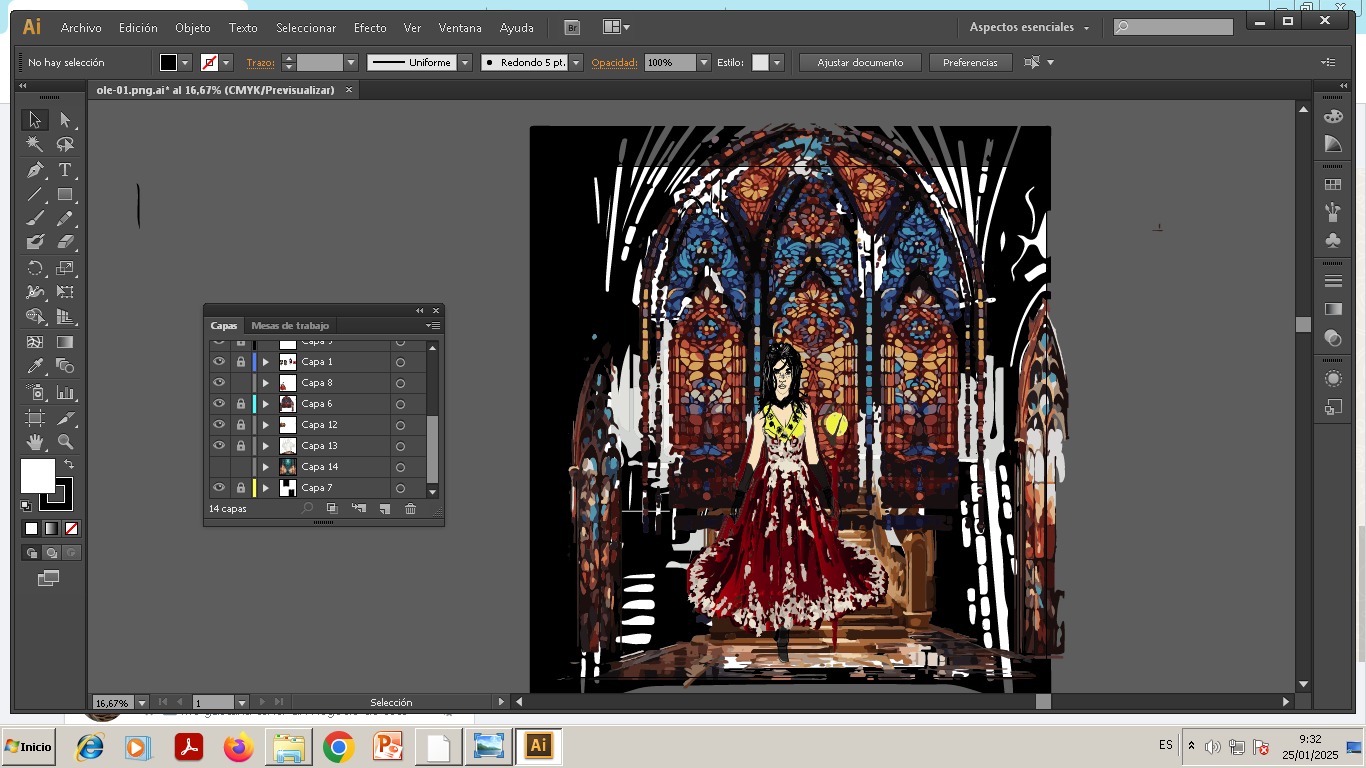Hide layer Capa 8 with eye icon
This screenshot has height=768, width=1366.
pyautogui.click(x=219, y=383)
